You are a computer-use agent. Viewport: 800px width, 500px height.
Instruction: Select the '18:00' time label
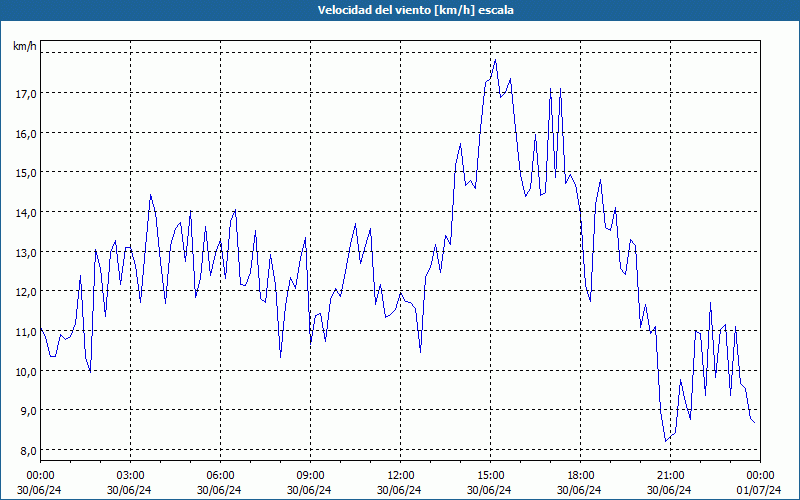tap(581, 476)
